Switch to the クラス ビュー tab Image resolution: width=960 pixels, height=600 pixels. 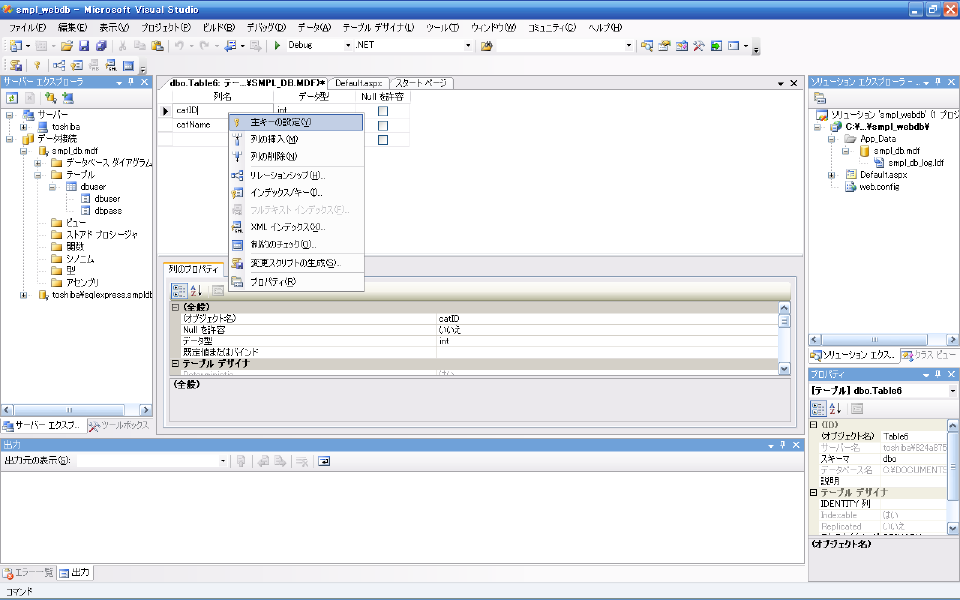coord(929,354)
